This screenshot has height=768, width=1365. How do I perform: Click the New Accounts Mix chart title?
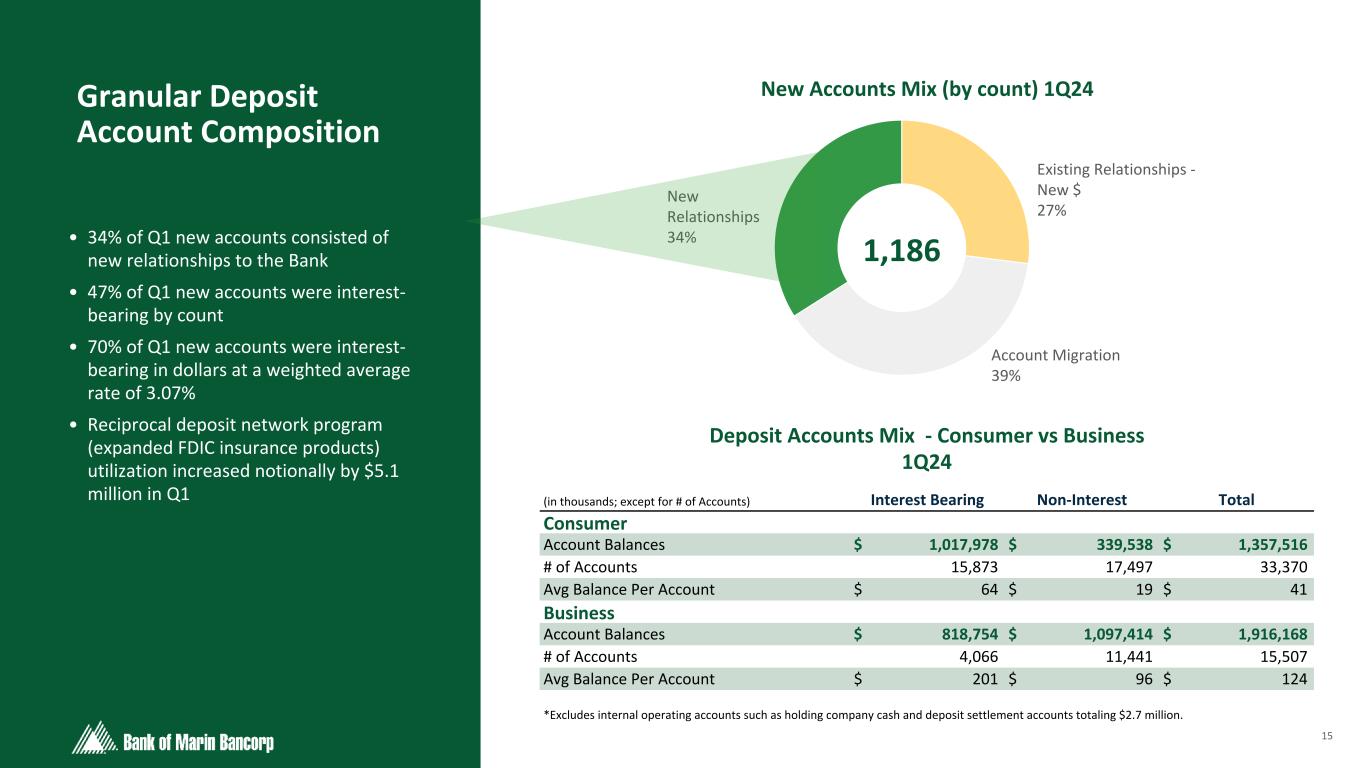(927, 89)
